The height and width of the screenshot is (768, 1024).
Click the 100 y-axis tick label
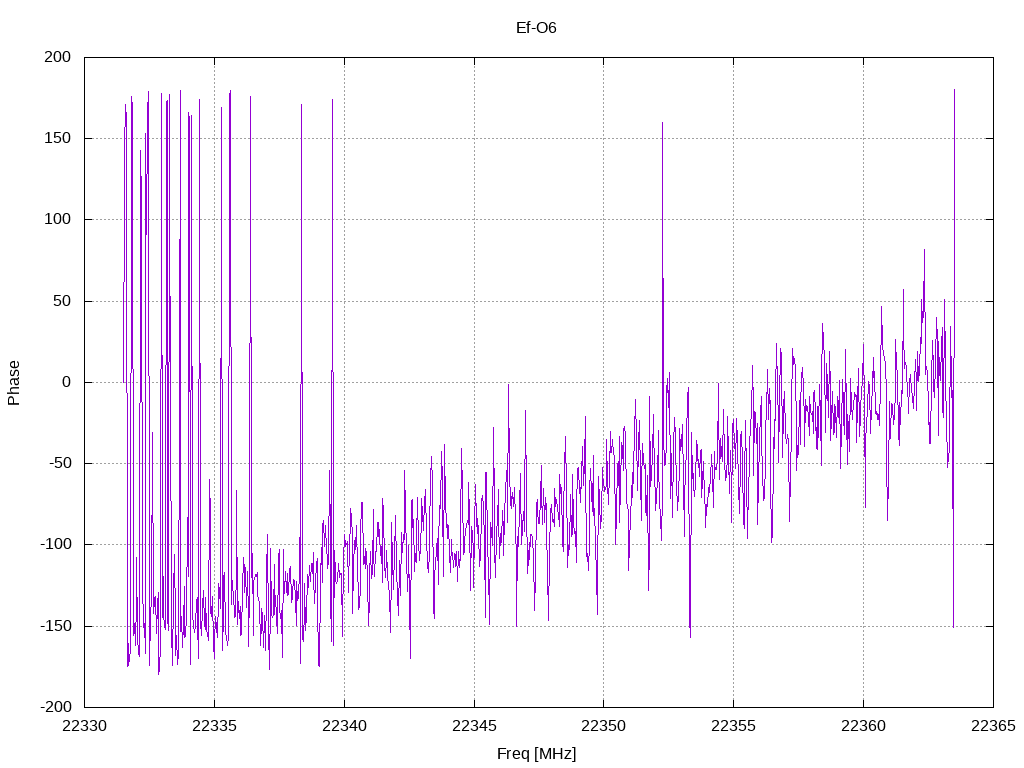tap(57, 219)
